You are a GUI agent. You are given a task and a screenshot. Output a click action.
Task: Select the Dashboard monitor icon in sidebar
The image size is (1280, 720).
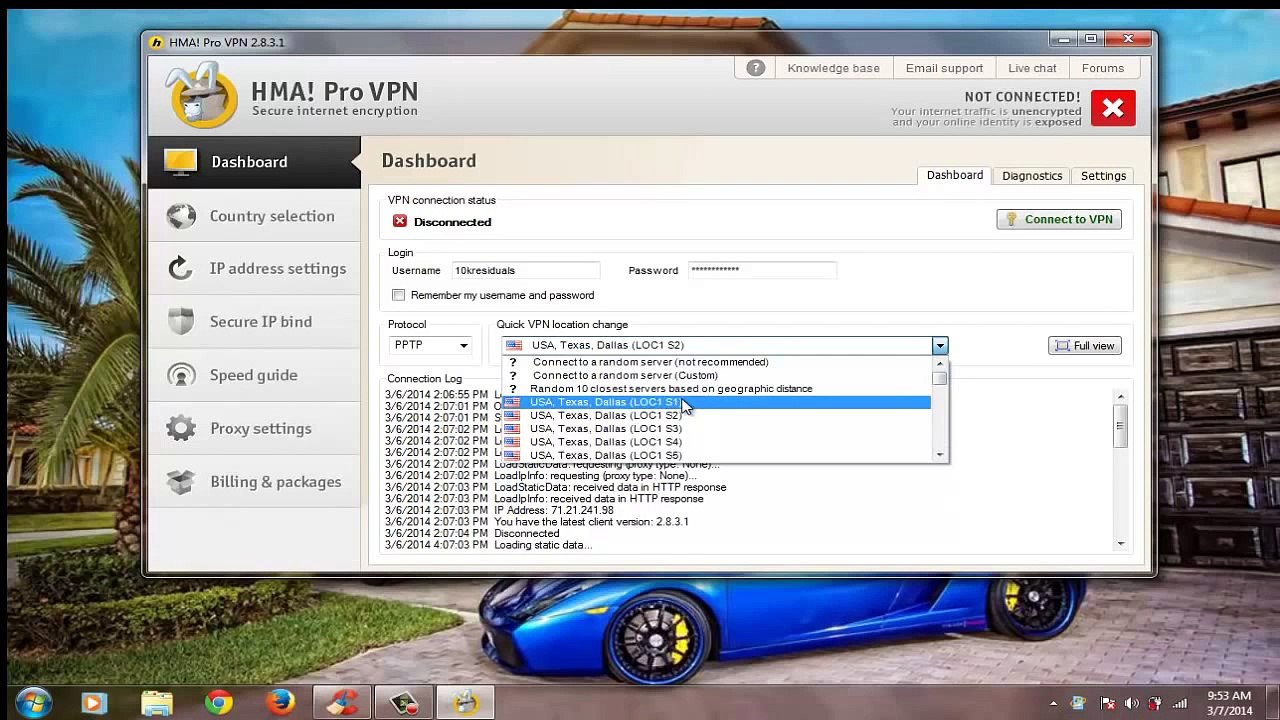coord(181,162)
